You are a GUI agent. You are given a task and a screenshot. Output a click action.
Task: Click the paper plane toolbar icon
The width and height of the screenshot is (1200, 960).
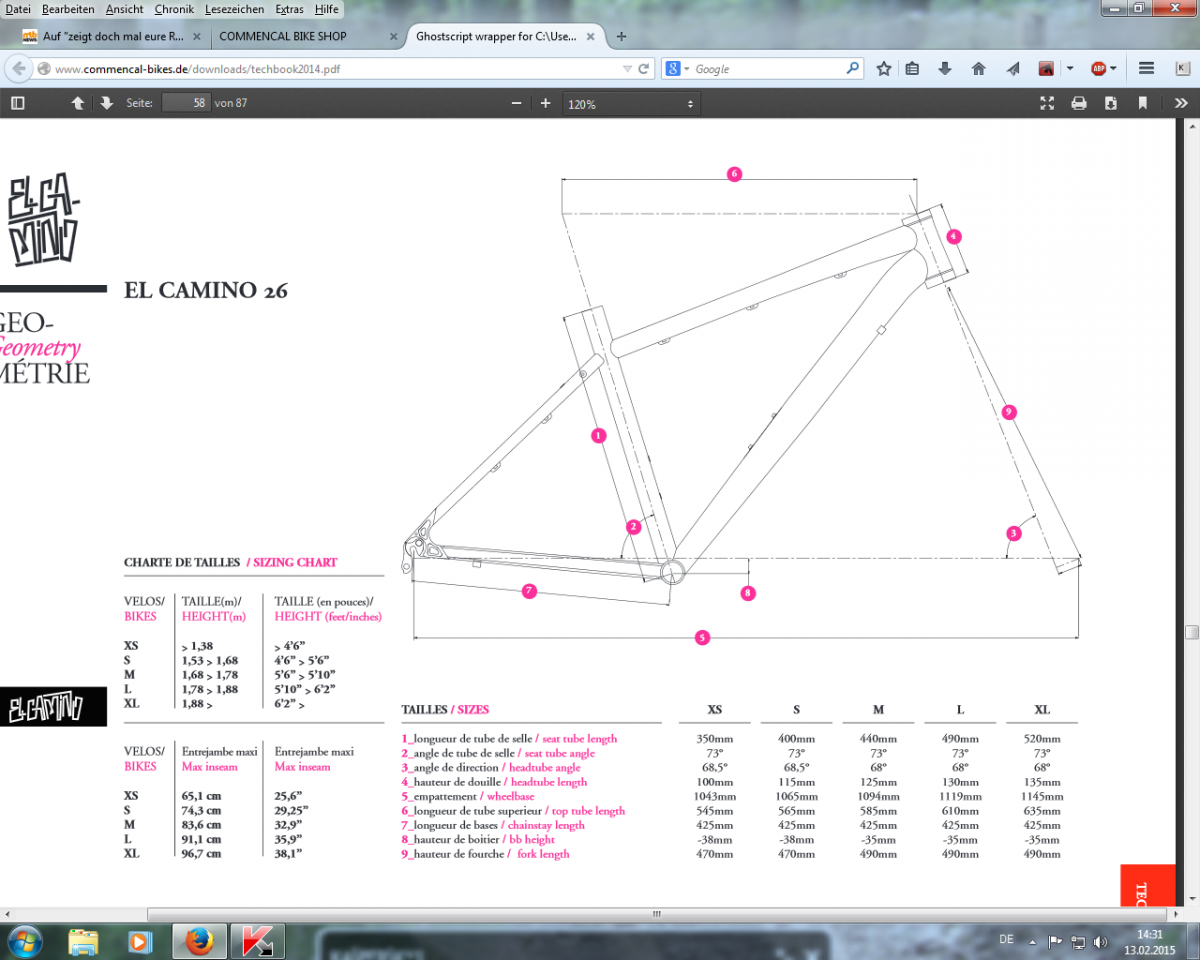[x=1013, y=69]
